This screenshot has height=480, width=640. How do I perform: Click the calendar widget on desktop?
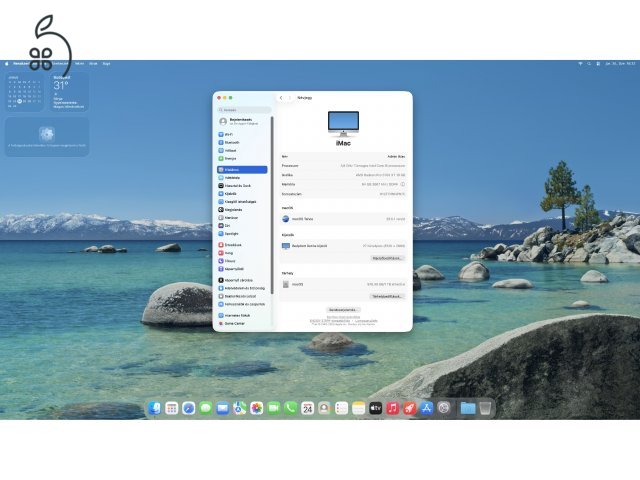(x=24, y=92)
